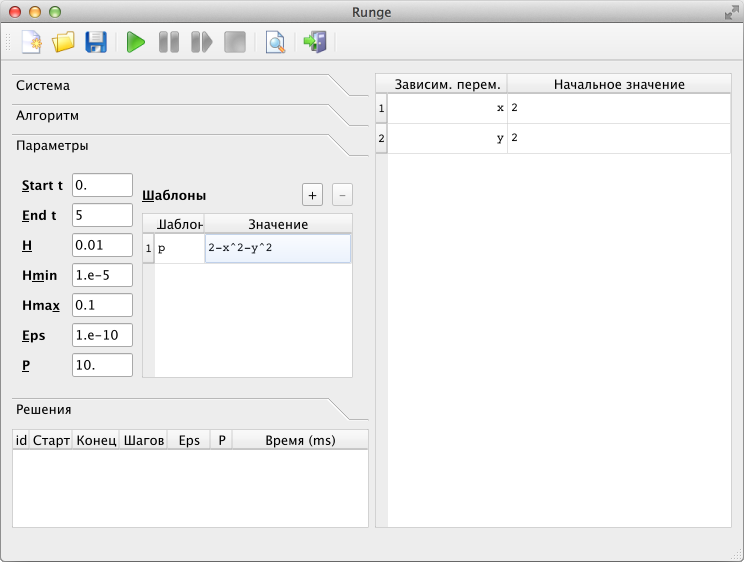Click the P field with 10.

click(x=102, y=365)
